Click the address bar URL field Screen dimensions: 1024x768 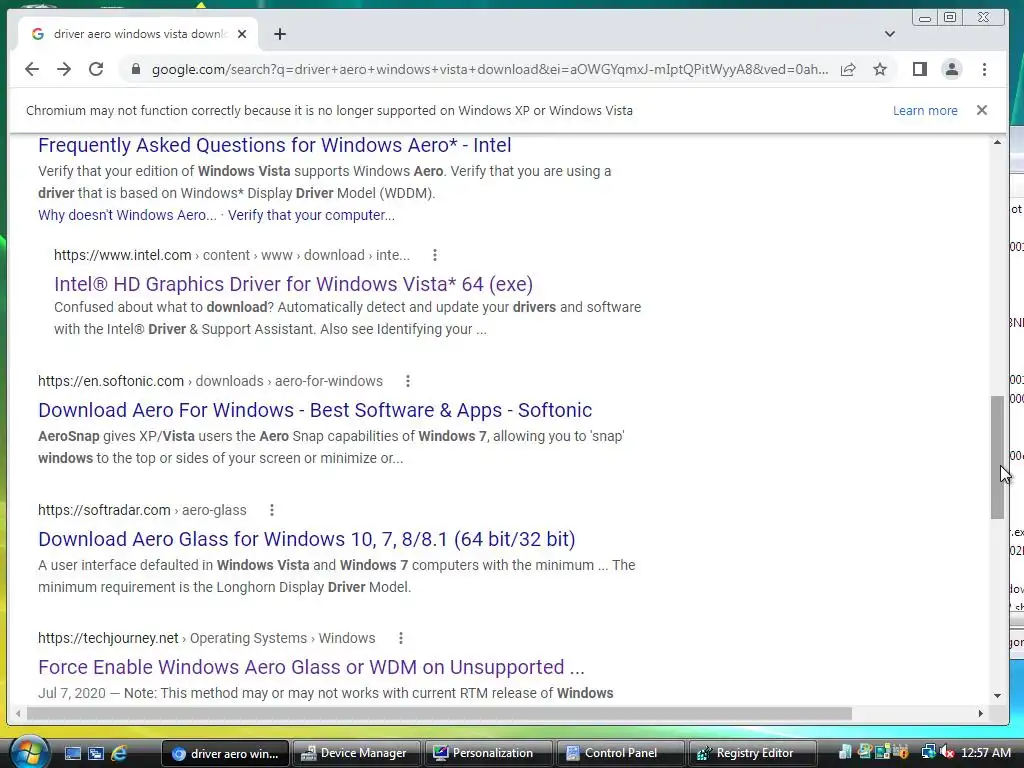click(490, 69)
